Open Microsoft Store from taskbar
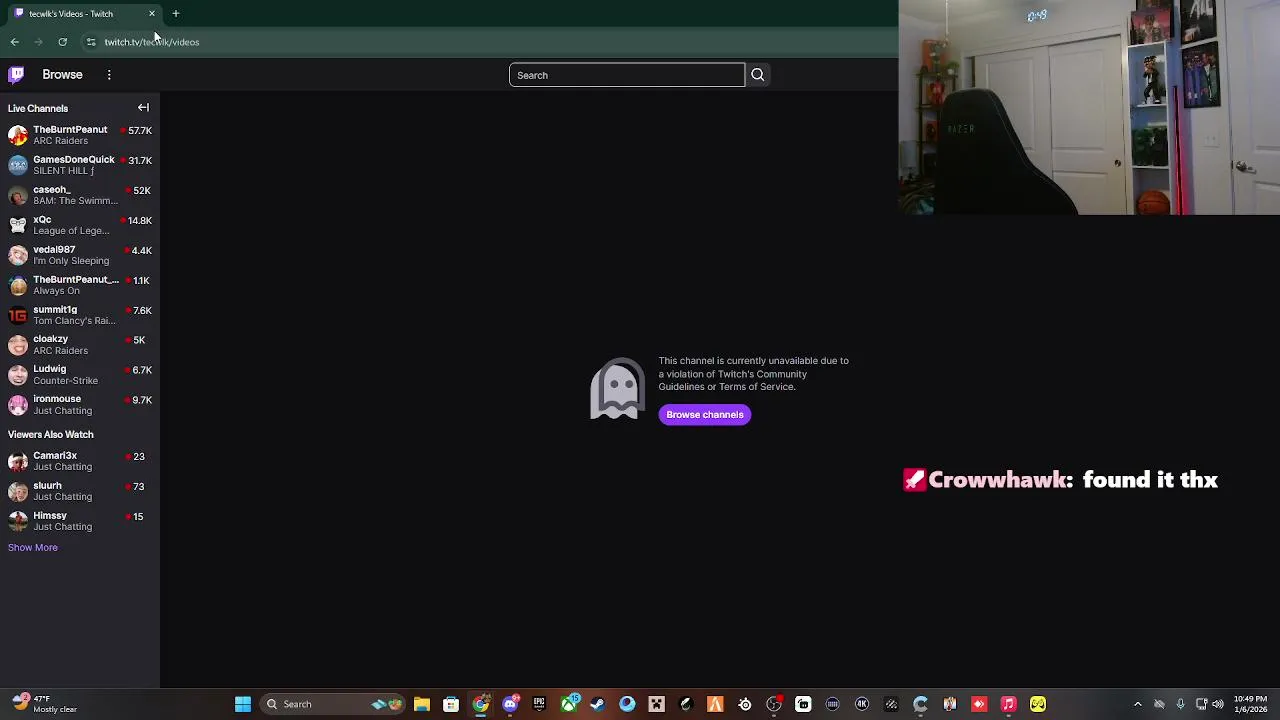 [x=451, y=704]
